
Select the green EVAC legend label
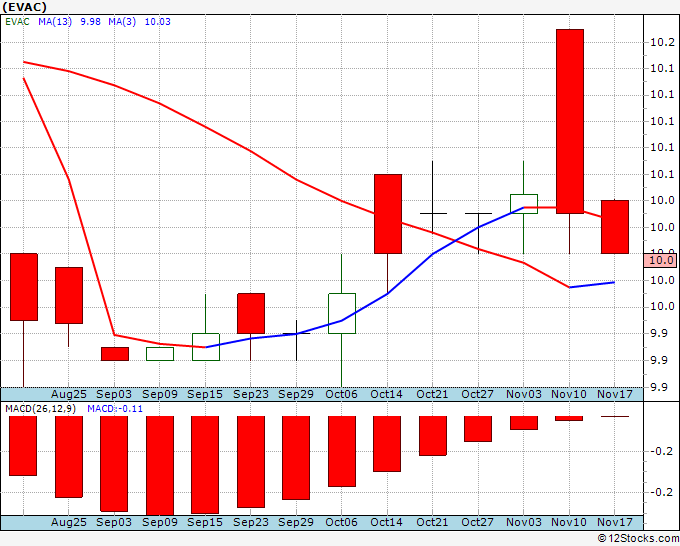pos(17,22)
